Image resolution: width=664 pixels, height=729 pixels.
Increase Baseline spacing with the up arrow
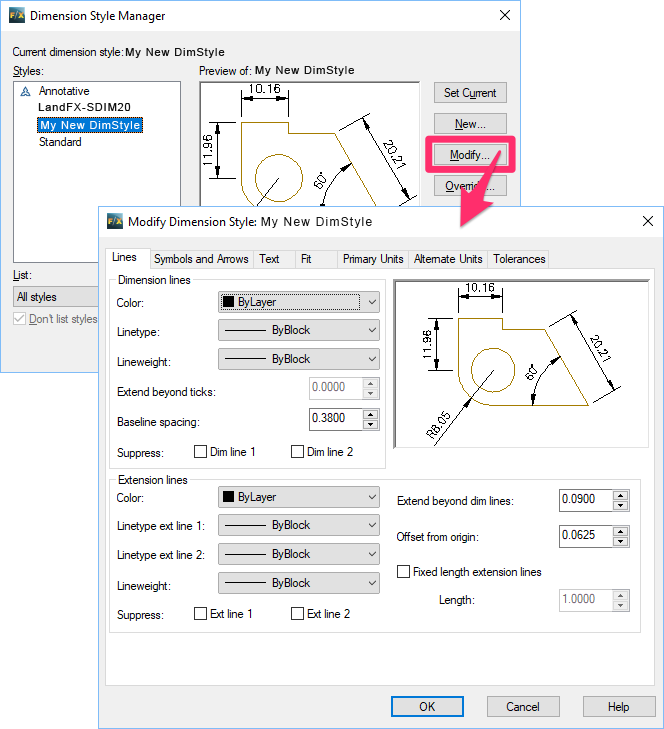(x=371, y=414)
